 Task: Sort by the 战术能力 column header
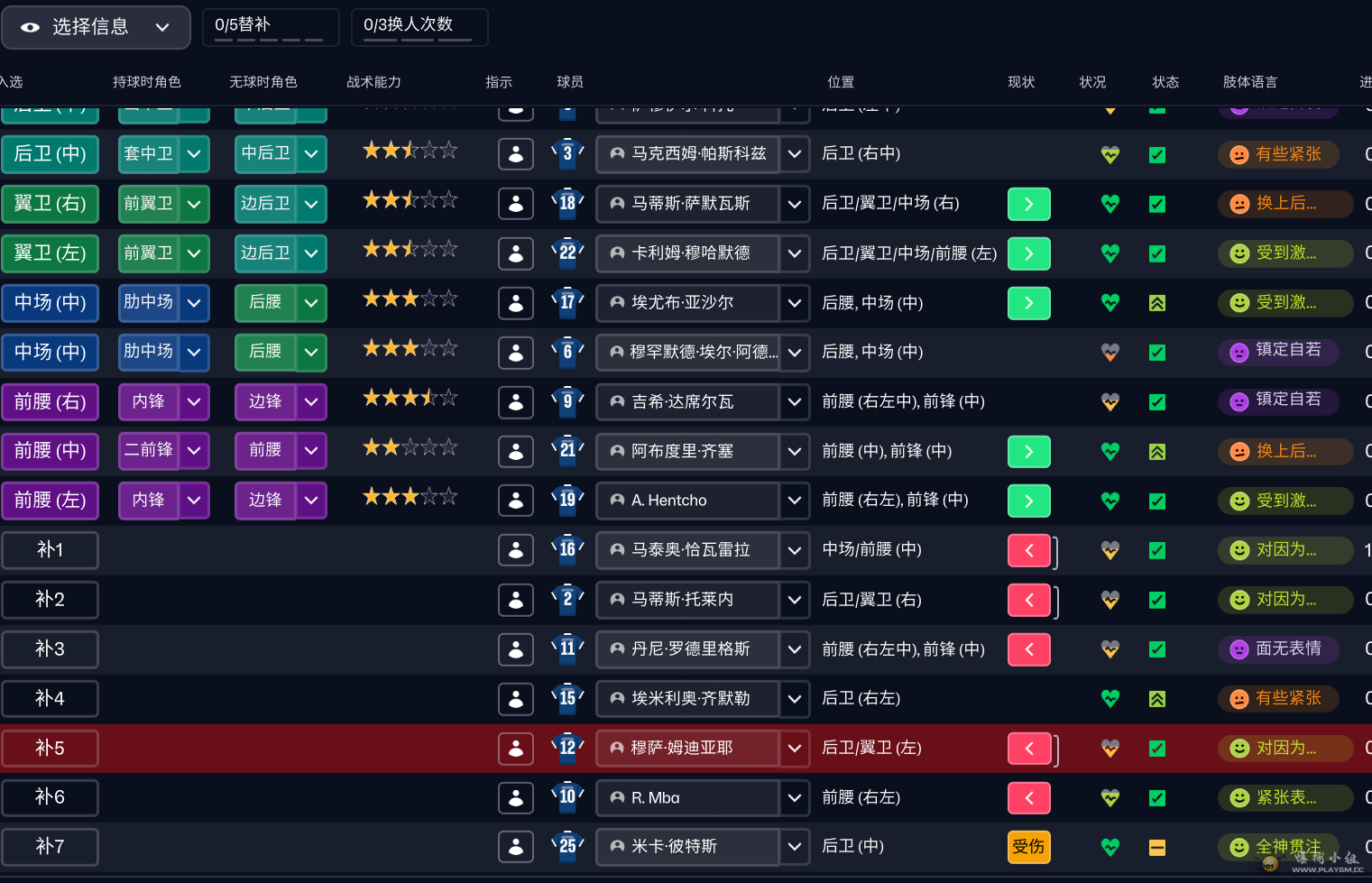(373, 82)
